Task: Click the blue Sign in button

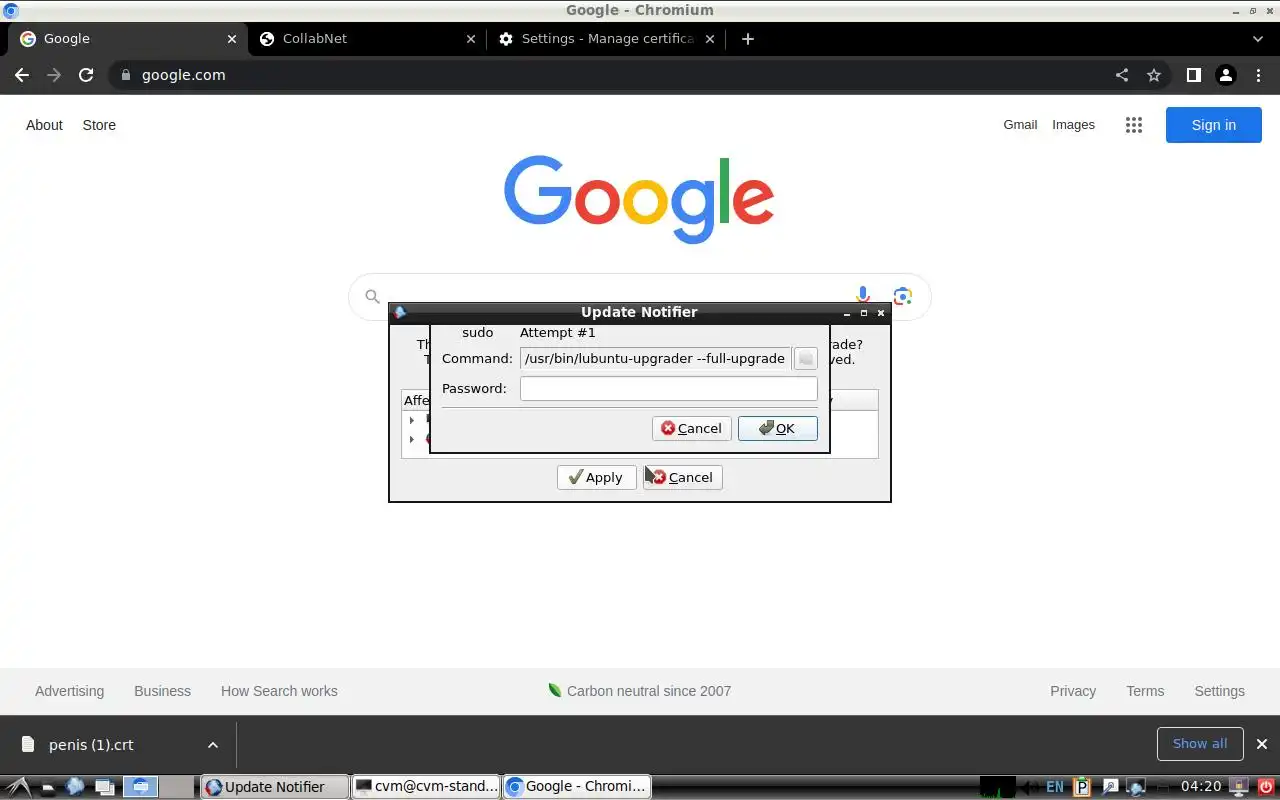Action: click(1213, 125)
